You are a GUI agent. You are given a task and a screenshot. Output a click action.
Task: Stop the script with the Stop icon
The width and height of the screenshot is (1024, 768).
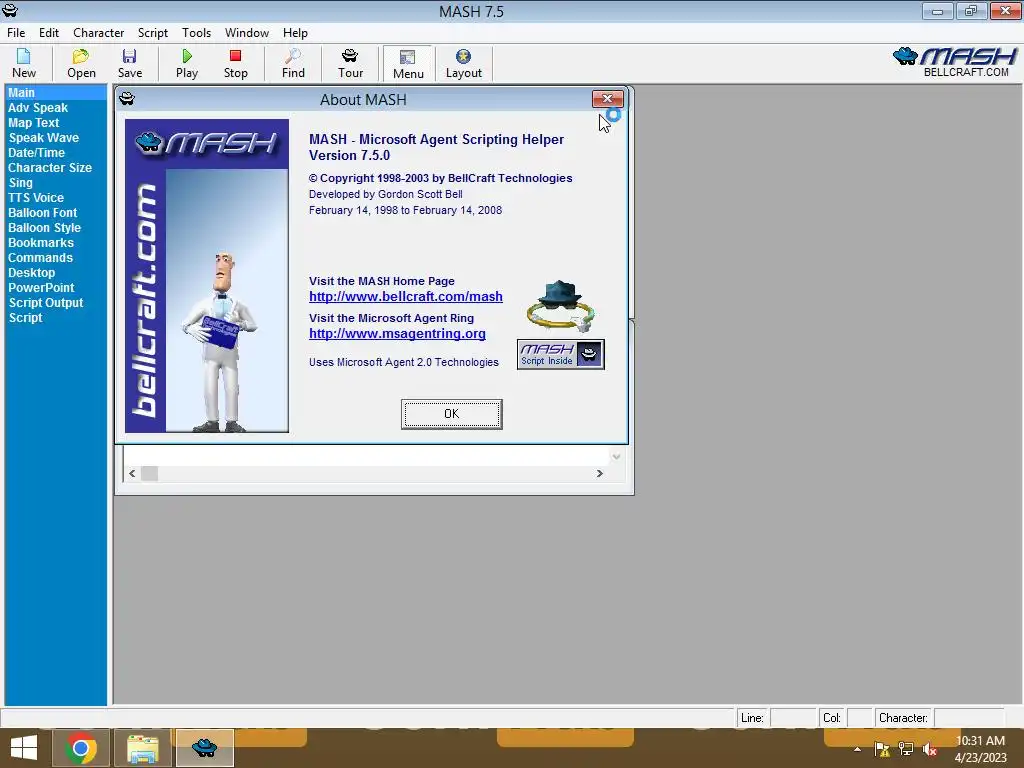click(236, 63)
